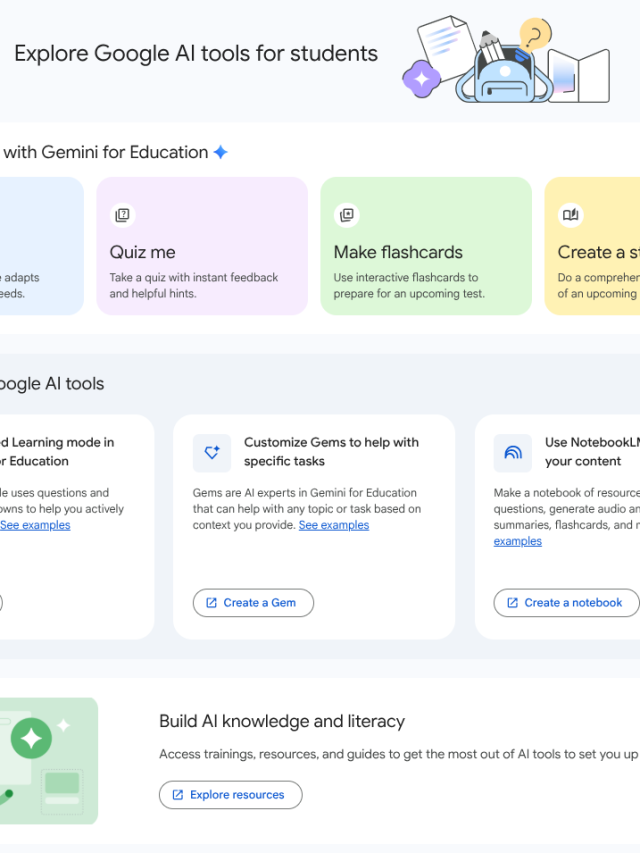Click the NotebookLM icon

coord(513,453)
